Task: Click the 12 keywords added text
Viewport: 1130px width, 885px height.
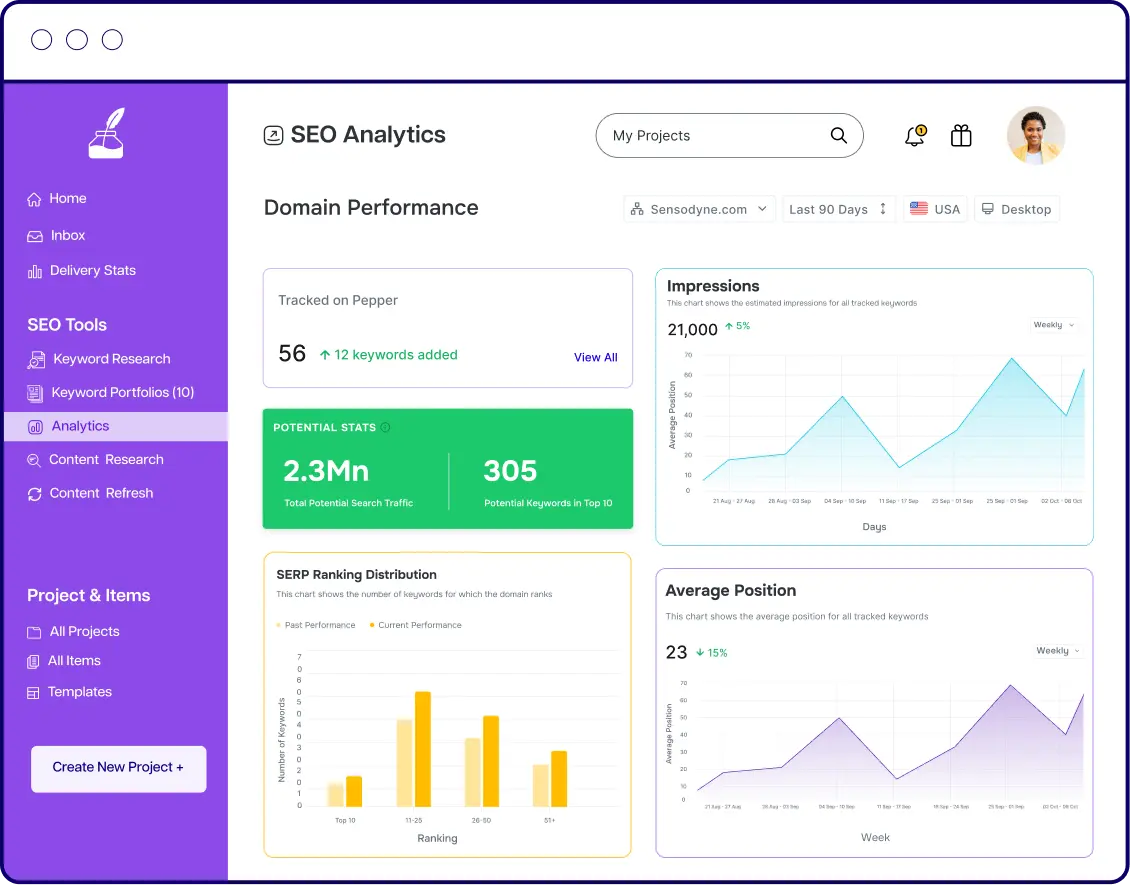Action: point(396,355)
